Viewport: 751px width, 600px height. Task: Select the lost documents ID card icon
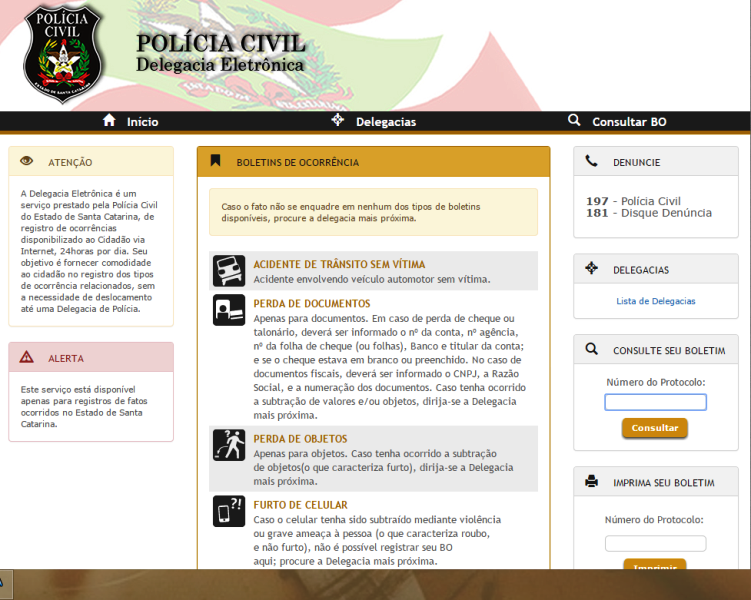click(x=229, y=310)
